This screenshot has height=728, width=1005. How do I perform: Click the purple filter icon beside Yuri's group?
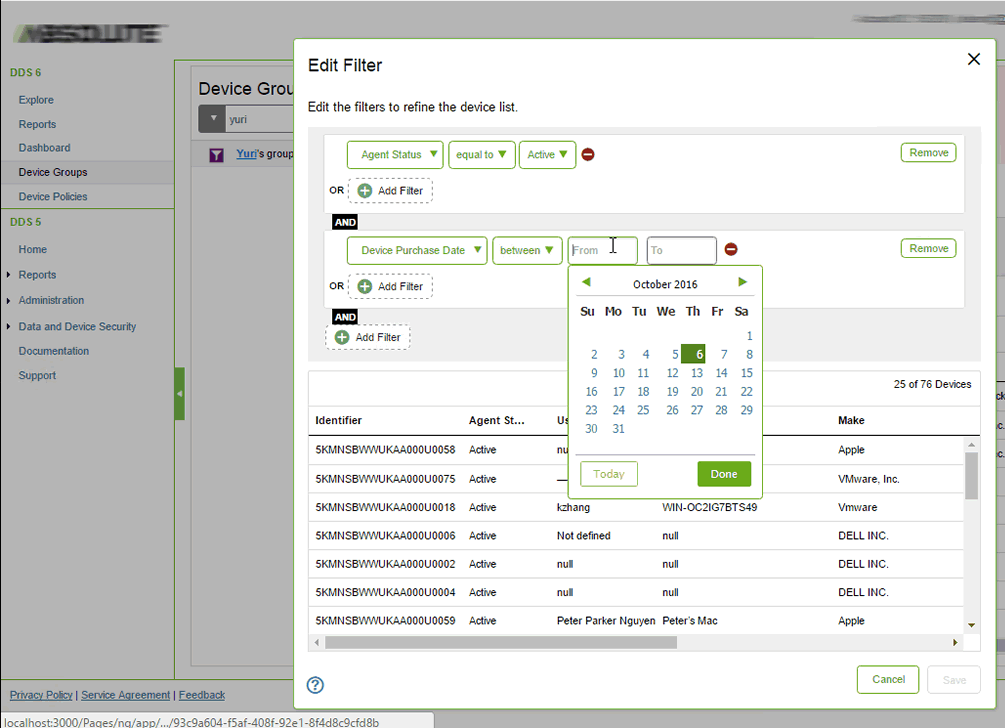[216, 154]
